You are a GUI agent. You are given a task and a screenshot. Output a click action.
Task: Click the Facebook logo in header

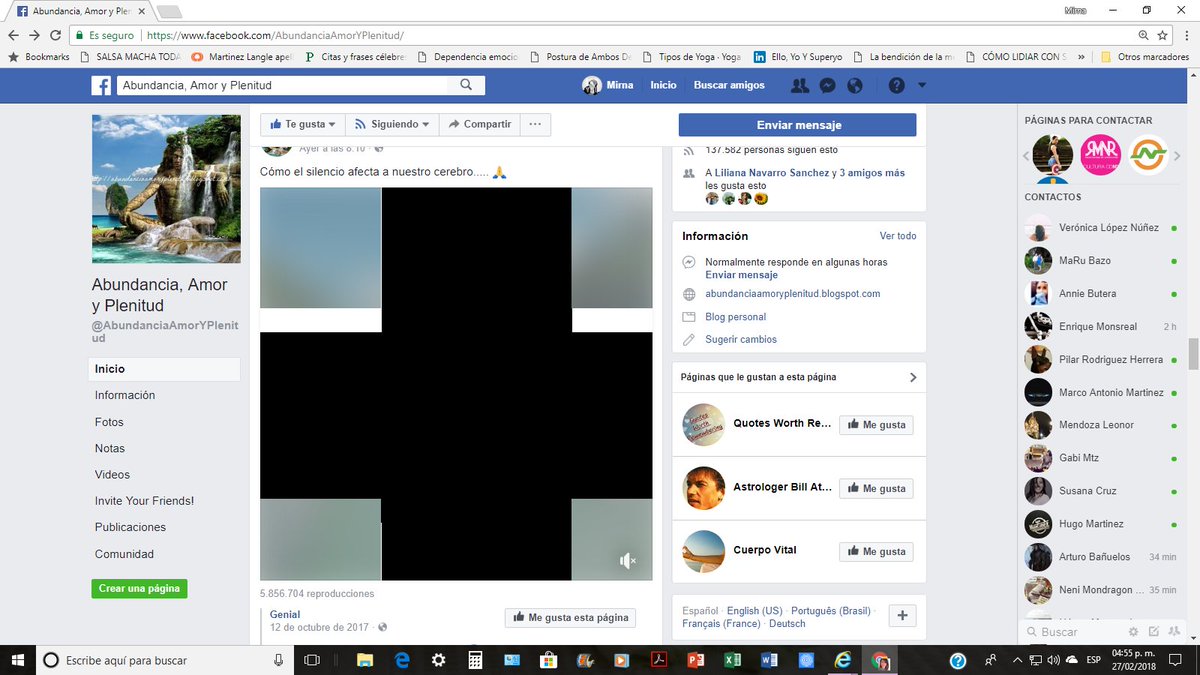pos(101,86)
